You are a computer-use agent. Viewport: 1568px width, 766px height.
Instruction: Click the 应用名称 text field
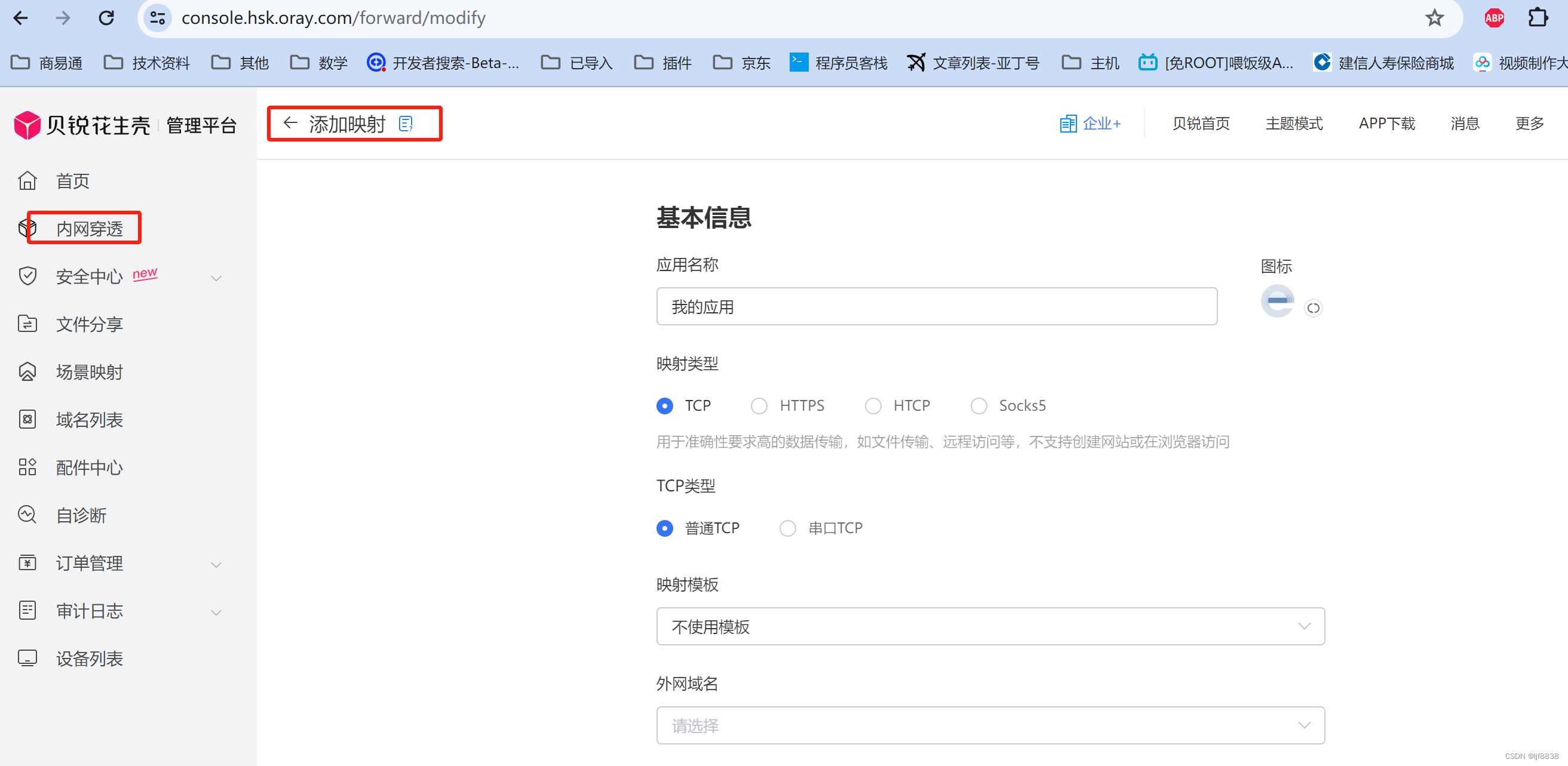936,307
